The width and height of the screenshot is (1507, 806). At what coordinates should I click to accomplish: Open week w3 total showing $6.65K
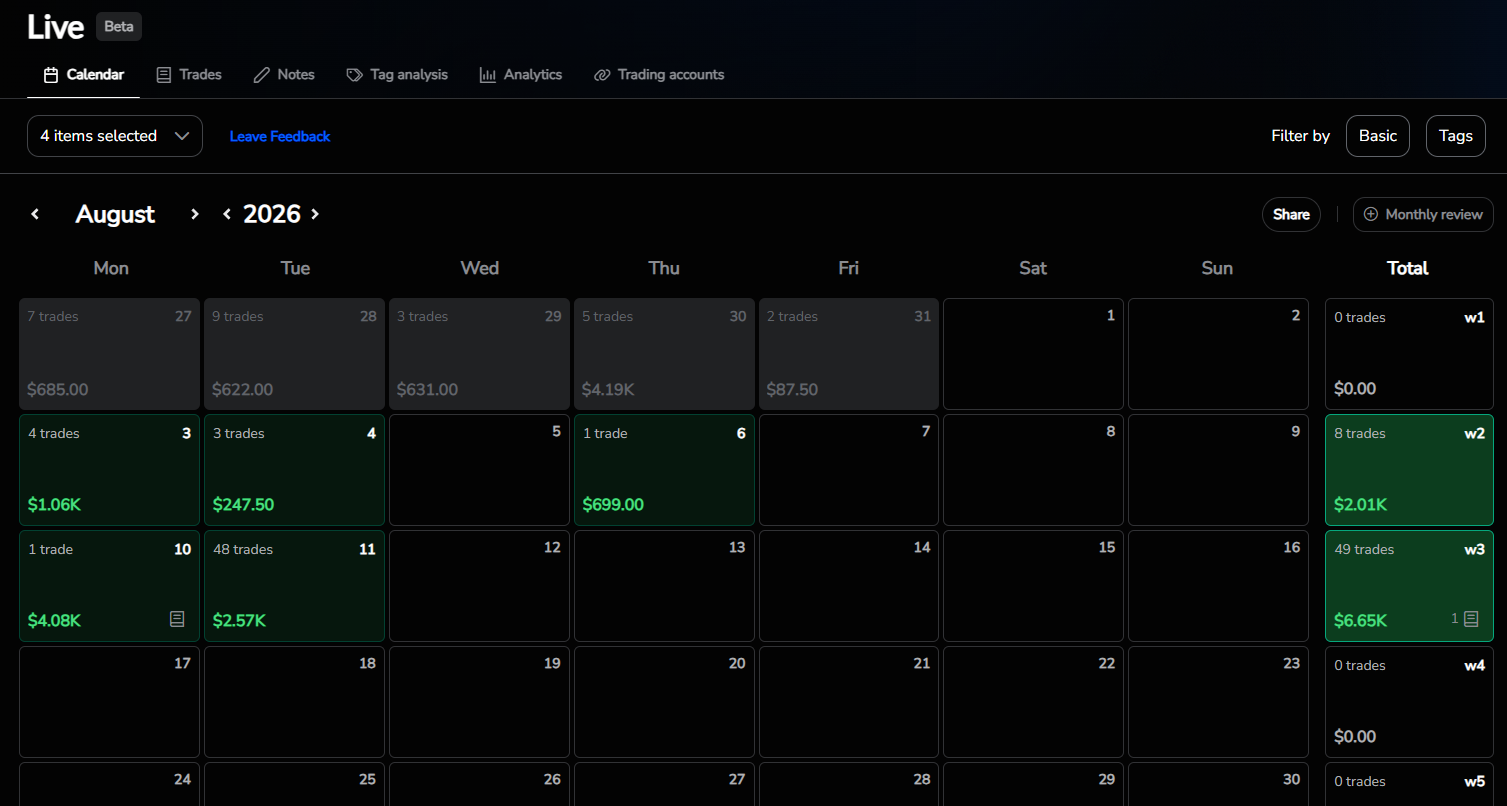[x=1409, y=586]
